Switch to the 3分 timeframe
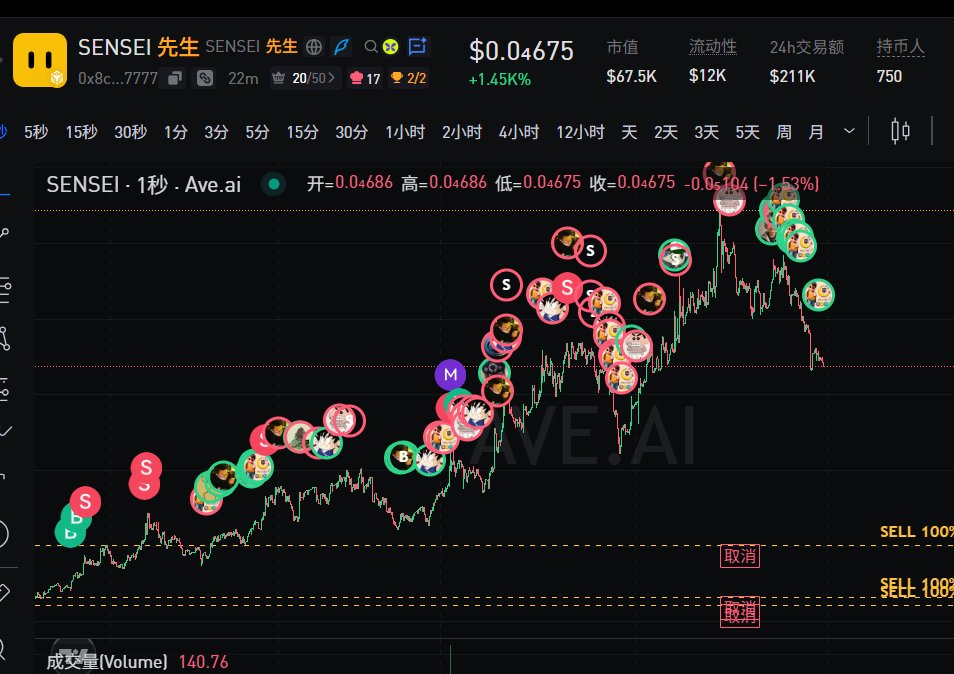This screenshot has height=674, width=954. pos(216,132)
